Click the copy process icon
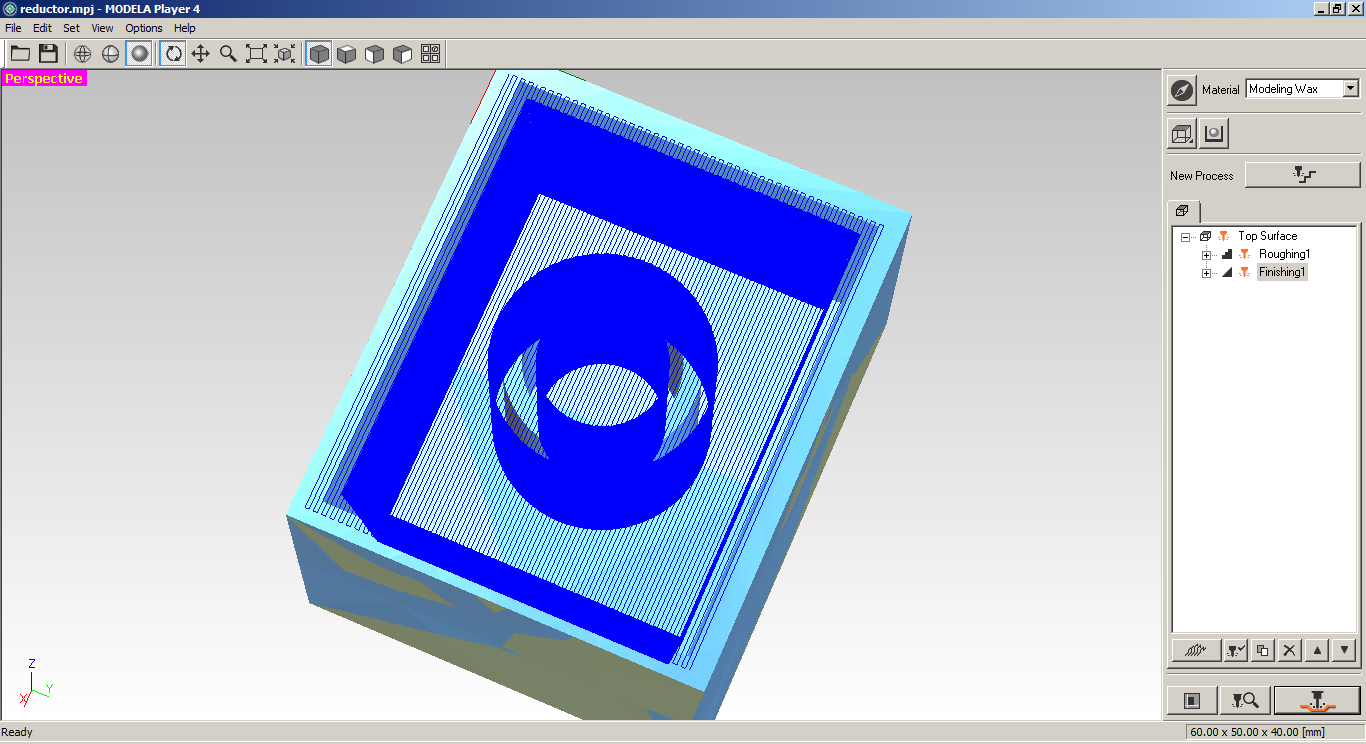The image size is (1366, 744). [x=1263, y=651]
